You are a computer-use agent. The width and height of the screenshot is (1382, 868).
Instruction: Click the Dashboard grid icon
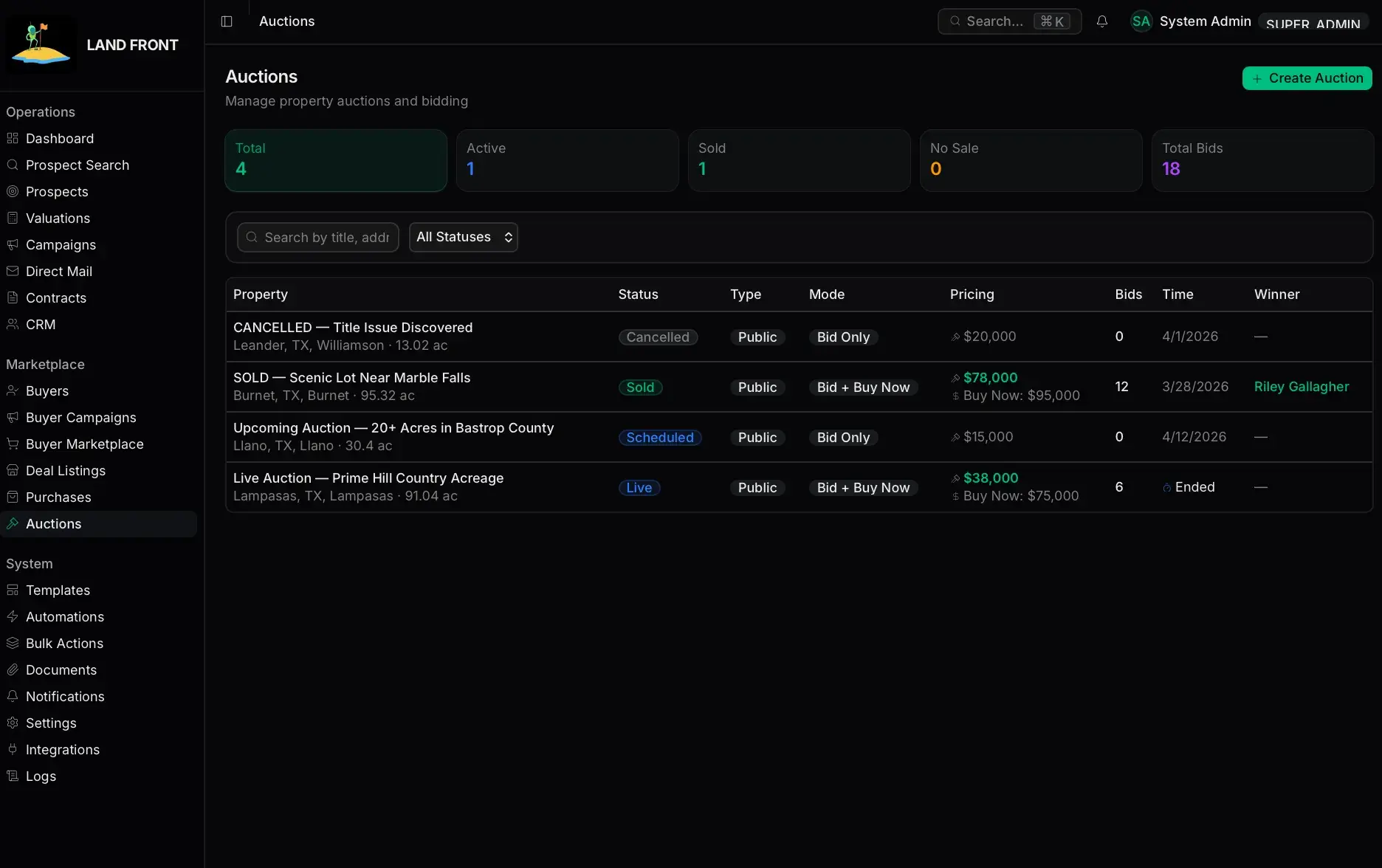click(x=13, y=138)
